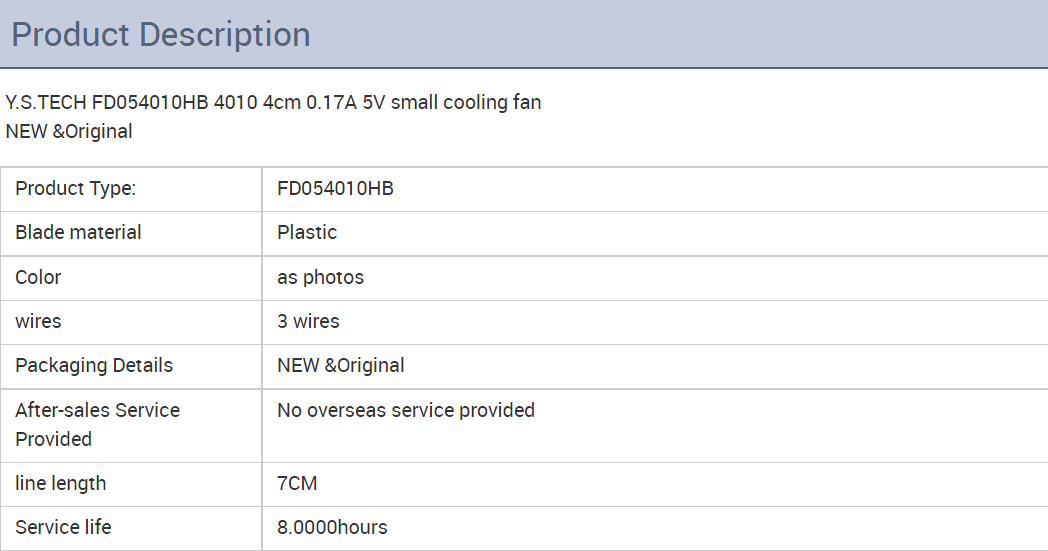Screen dimensions: 1048x551
Task: Select the Color label cell
Action: click(131, 278)
